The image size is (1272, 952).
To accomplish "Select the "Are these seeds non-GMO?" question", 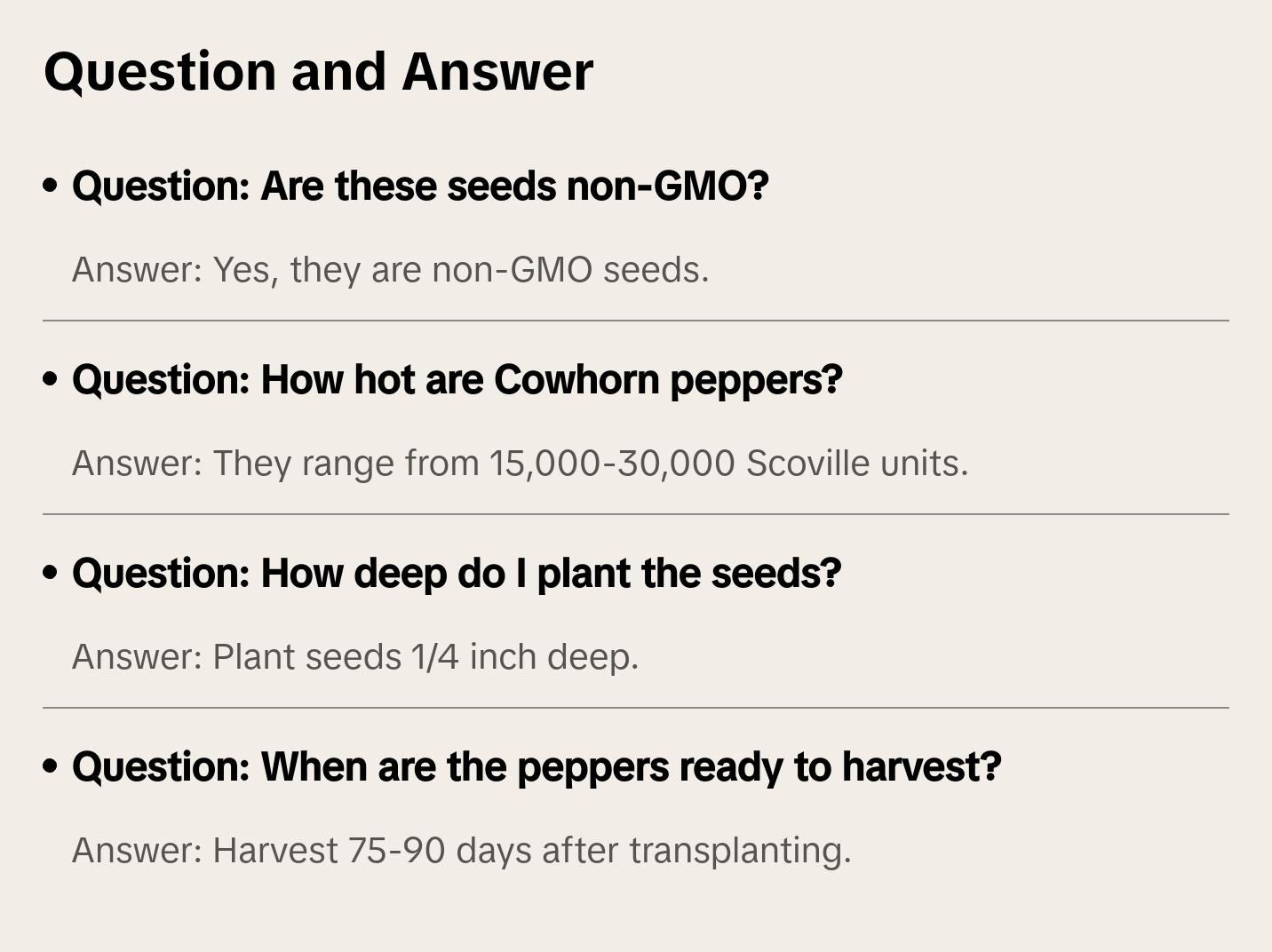I will 420,186.
